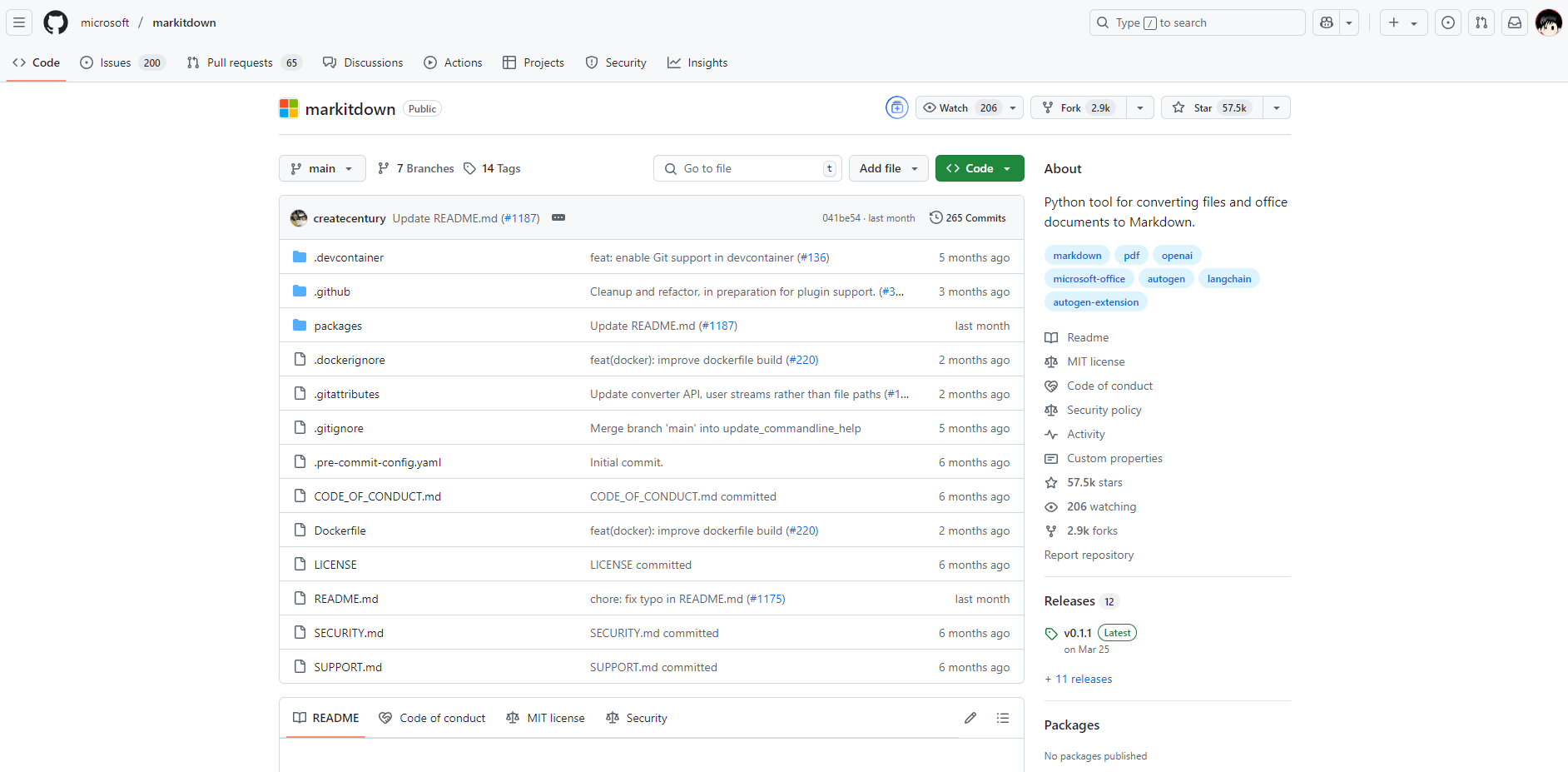Open the hamburger navigation menu

19,22
